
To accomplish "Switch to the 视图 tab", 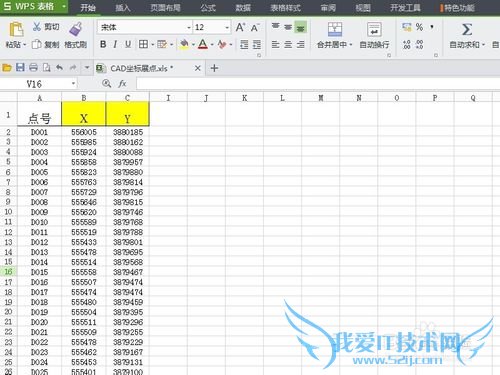I will [x=363, y=7].
